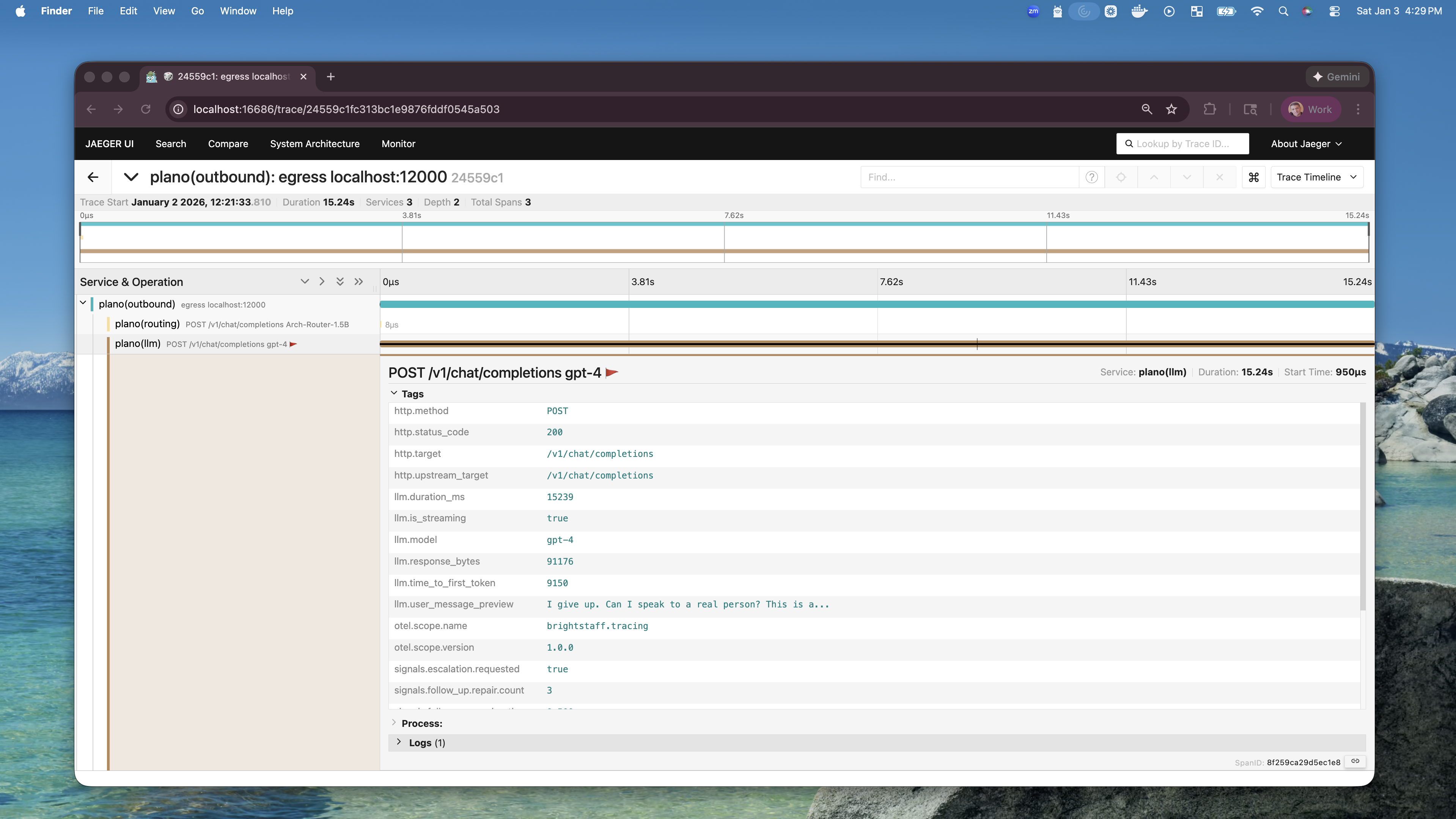Viewport: 1456px width, 819px height.
Task: Go to the Compare page
Action: click(x=228, y=144)
